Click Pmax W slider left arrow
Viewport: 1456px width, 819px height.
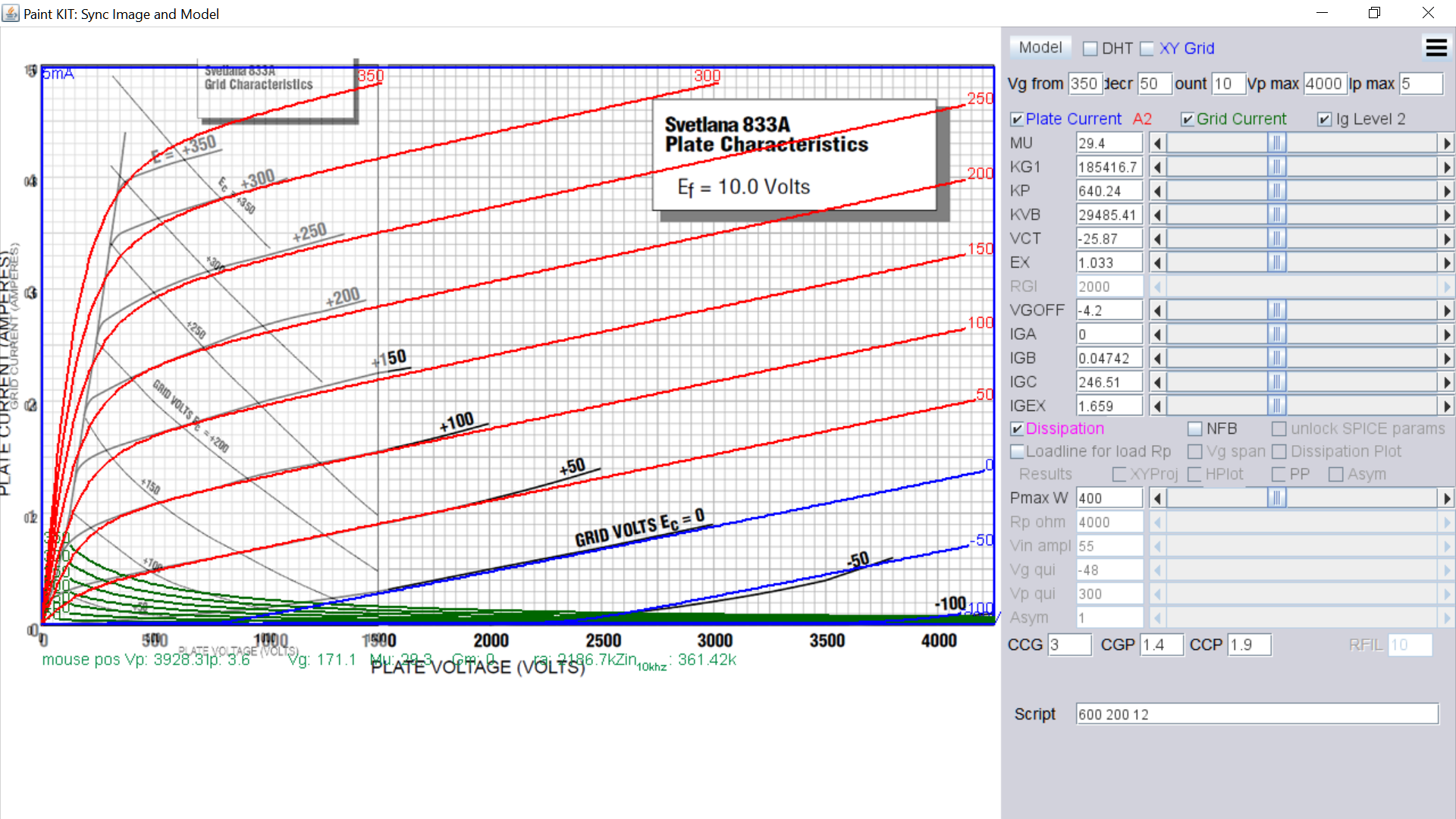point(1157,498)
